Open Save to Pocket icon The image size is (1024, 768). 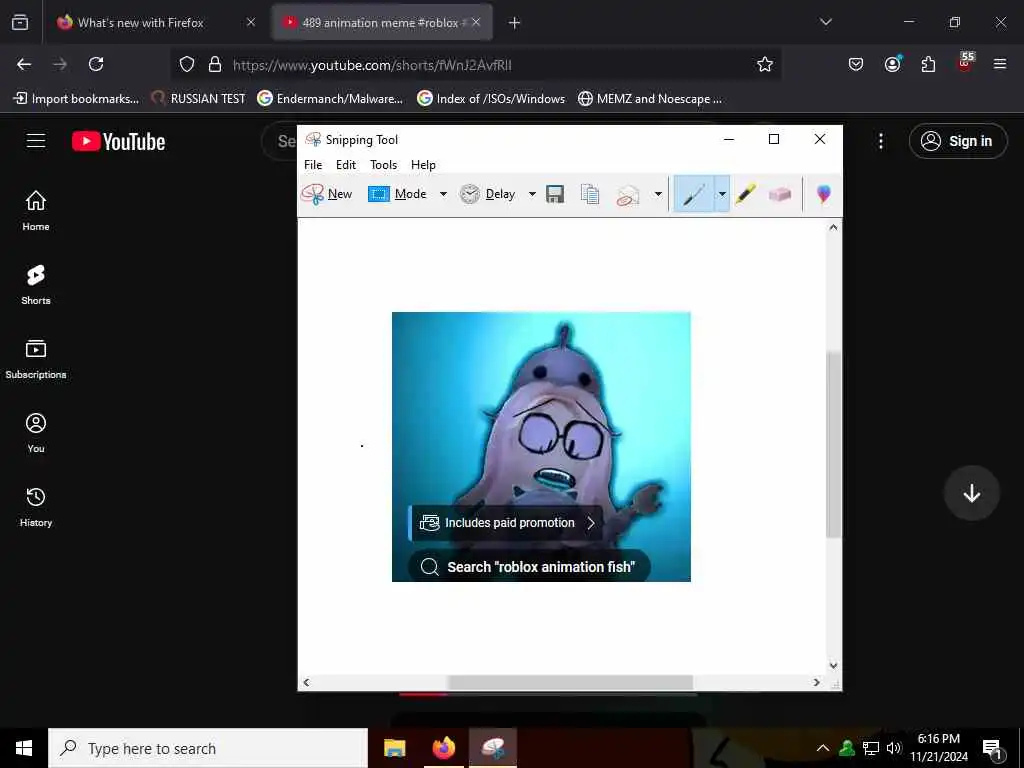[x=856, y=64]
